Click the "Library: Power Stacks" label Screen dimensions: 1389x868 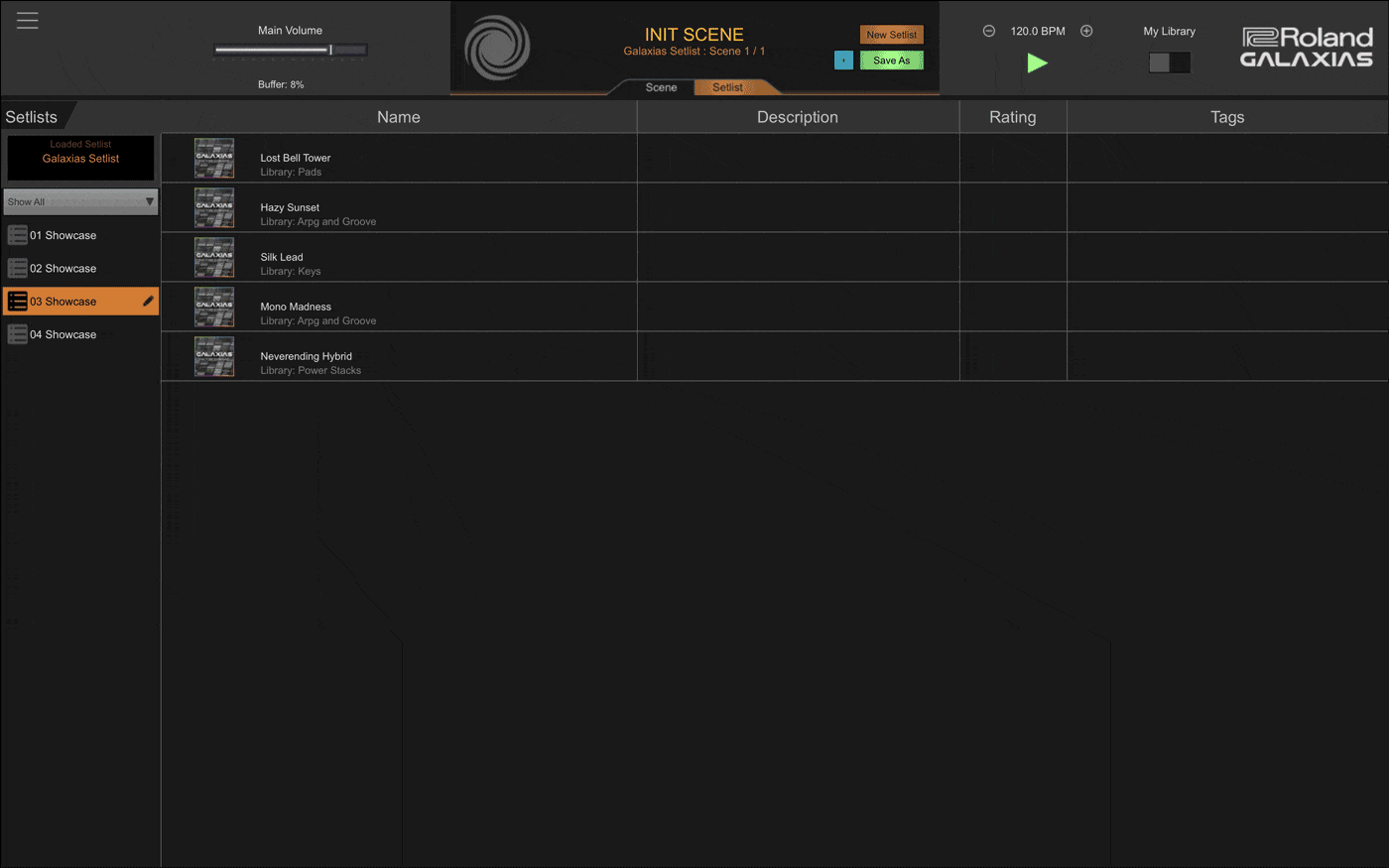311,370
